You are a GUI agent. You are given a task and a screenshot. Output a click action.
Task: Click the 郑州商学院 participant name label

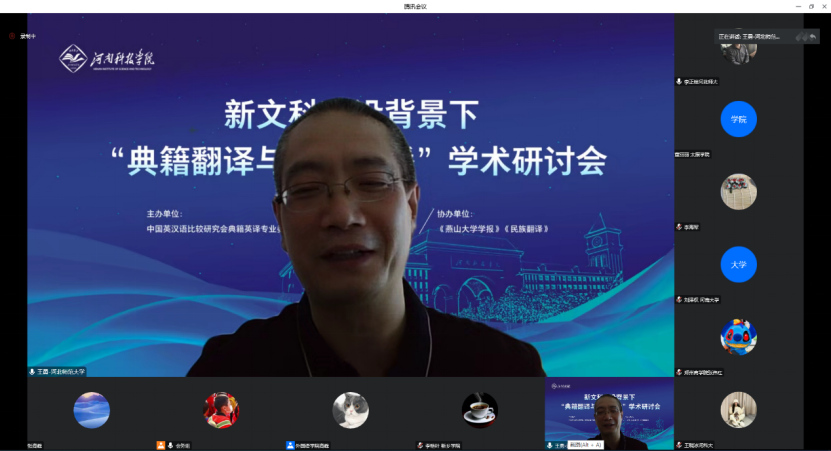click(x=703, y=372)
